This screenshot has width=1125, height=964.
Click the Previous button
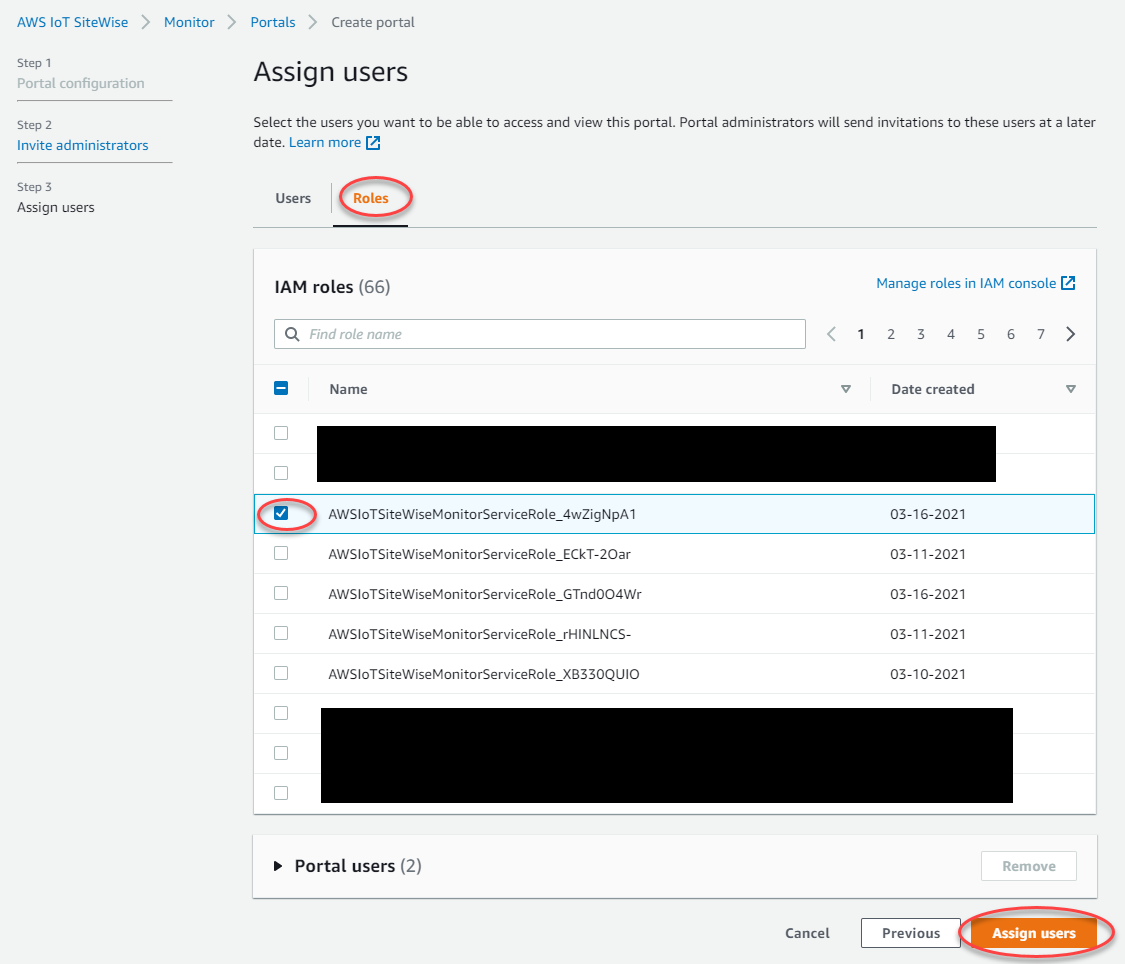(x=910, y=932)
